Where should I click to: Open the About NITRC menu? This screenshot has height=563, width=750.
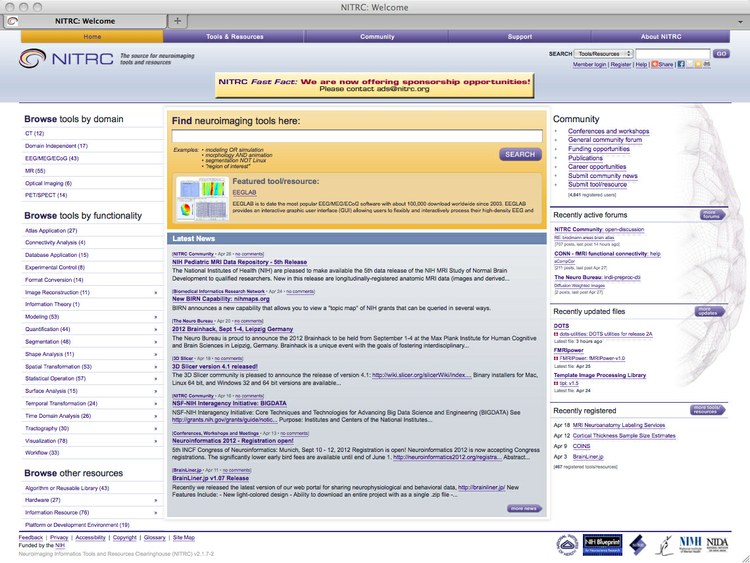661,36
